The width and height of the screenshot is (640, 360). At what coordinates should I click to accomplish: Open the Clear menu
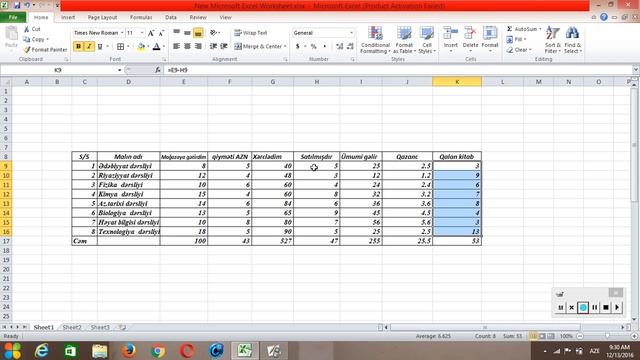[x=518, y=50]
